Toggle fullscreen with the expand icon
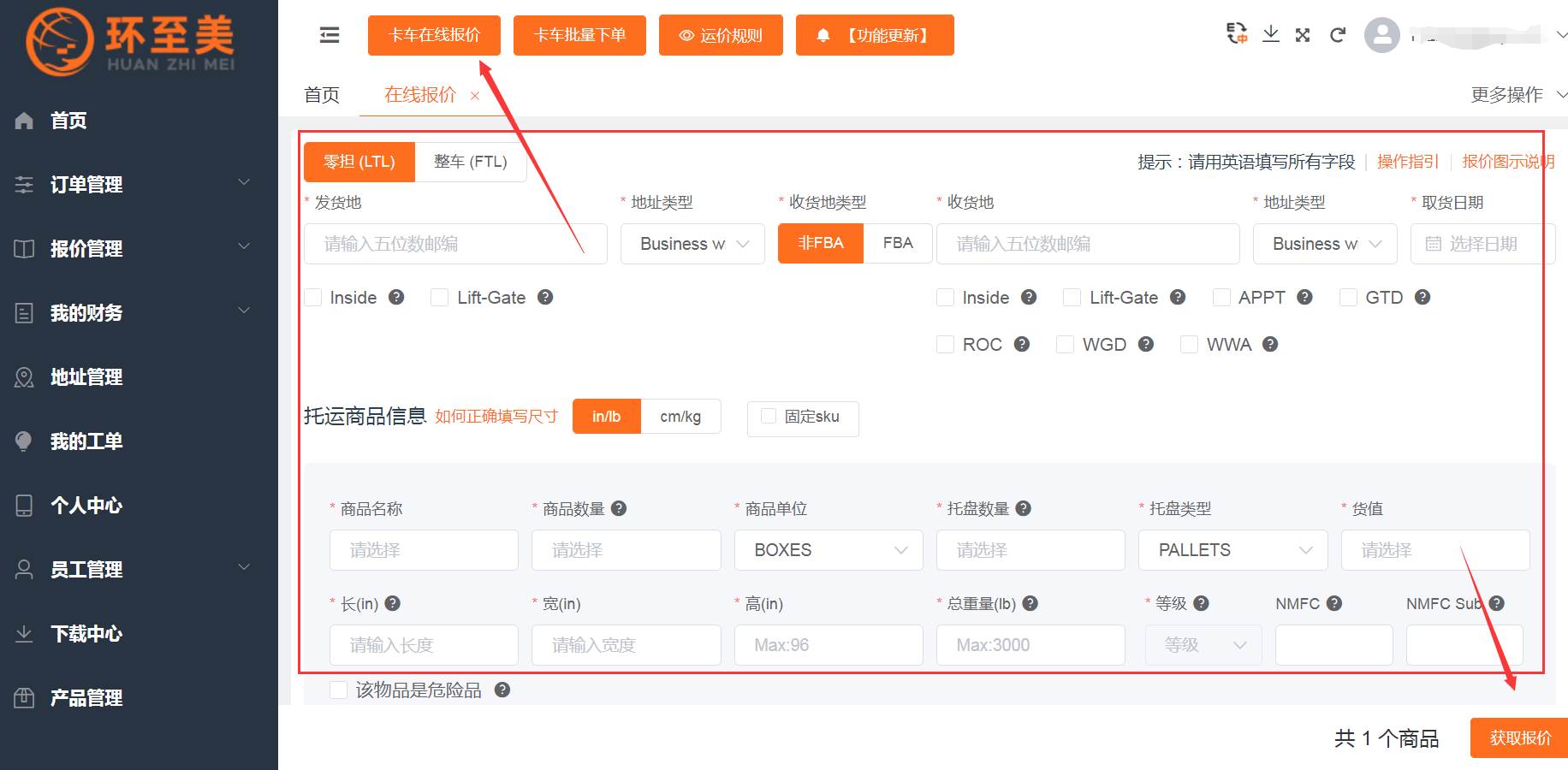1568x770 pixels. click(1303, 35)
